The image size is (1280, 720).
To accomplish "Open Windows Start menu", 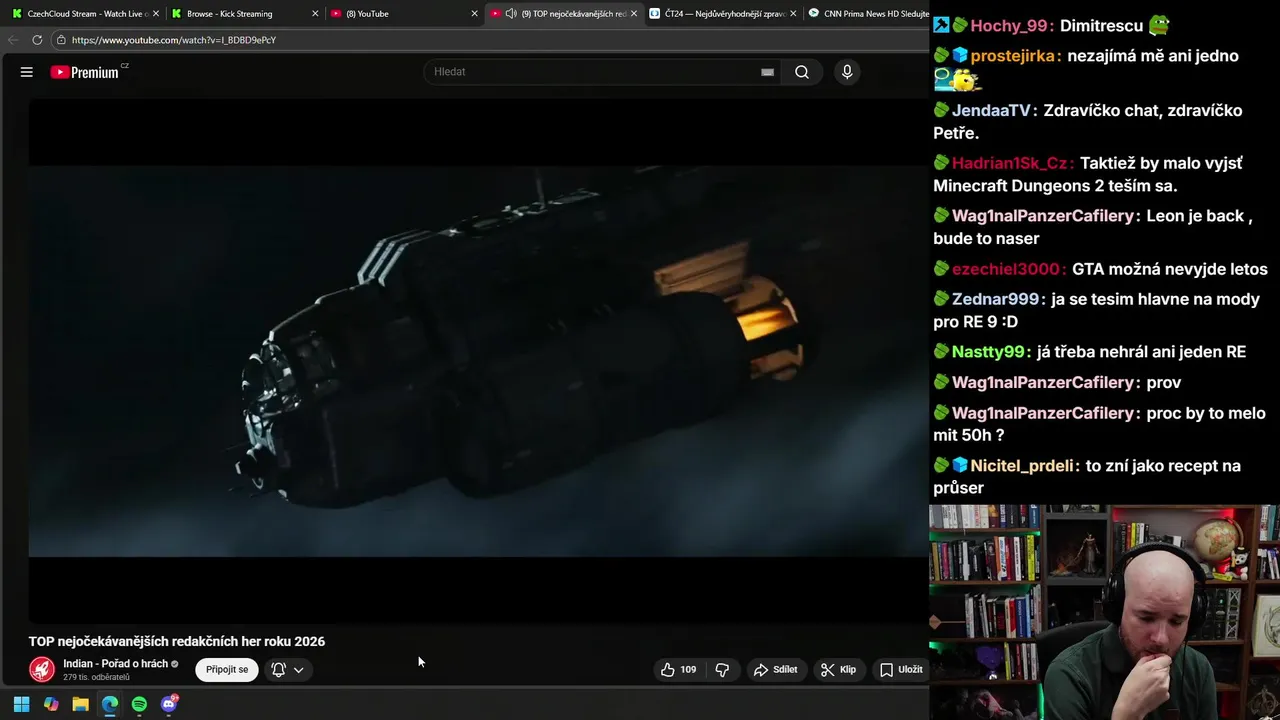I will 21,704.
